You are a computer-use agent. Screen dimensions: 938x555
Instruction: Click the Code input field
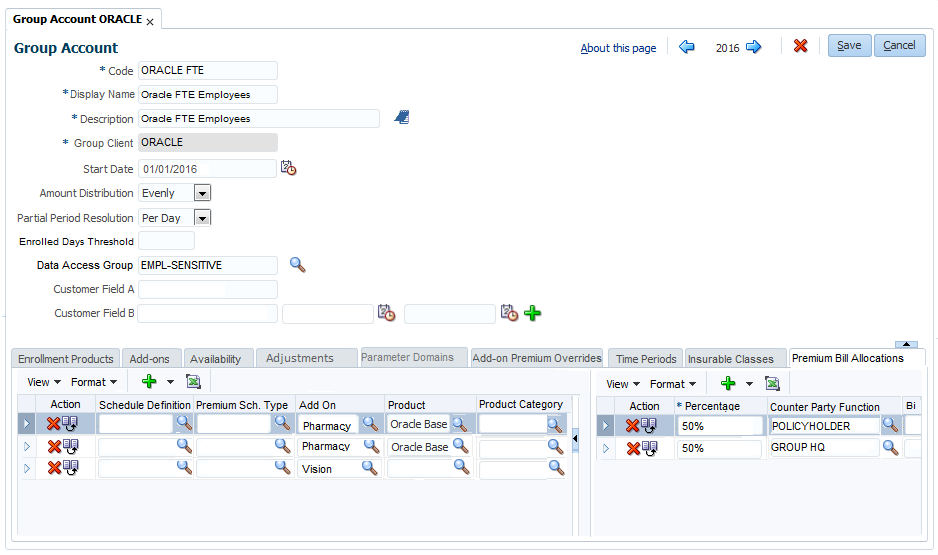tap(208, 70)
